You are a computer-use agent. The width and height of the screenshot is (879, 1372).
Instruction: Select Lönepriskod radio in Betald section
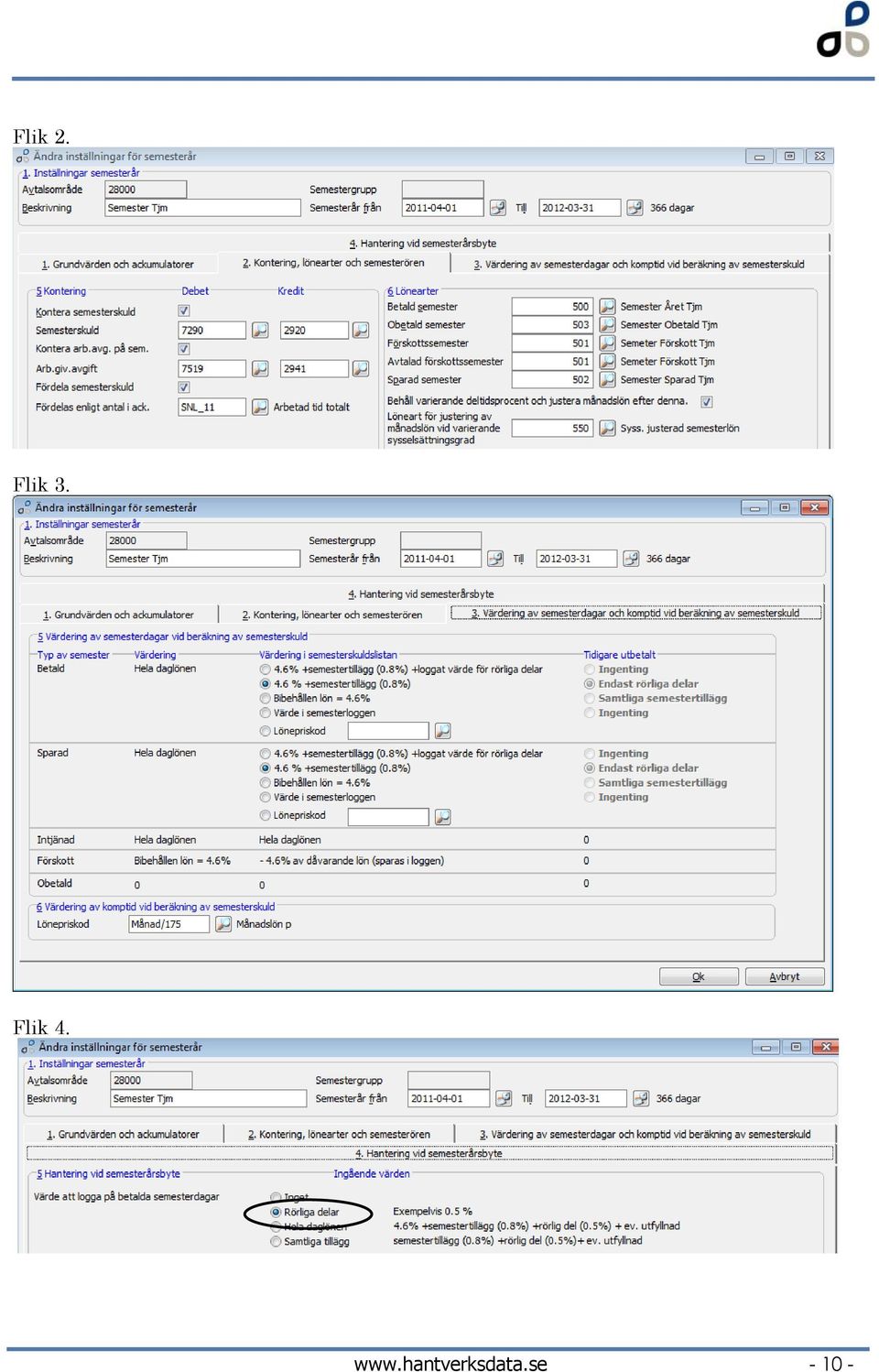266,731
